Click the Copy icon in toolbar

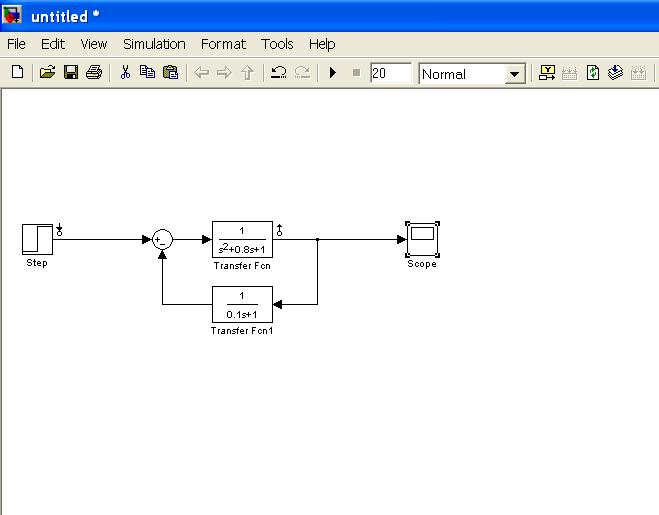tap(147, 73)
